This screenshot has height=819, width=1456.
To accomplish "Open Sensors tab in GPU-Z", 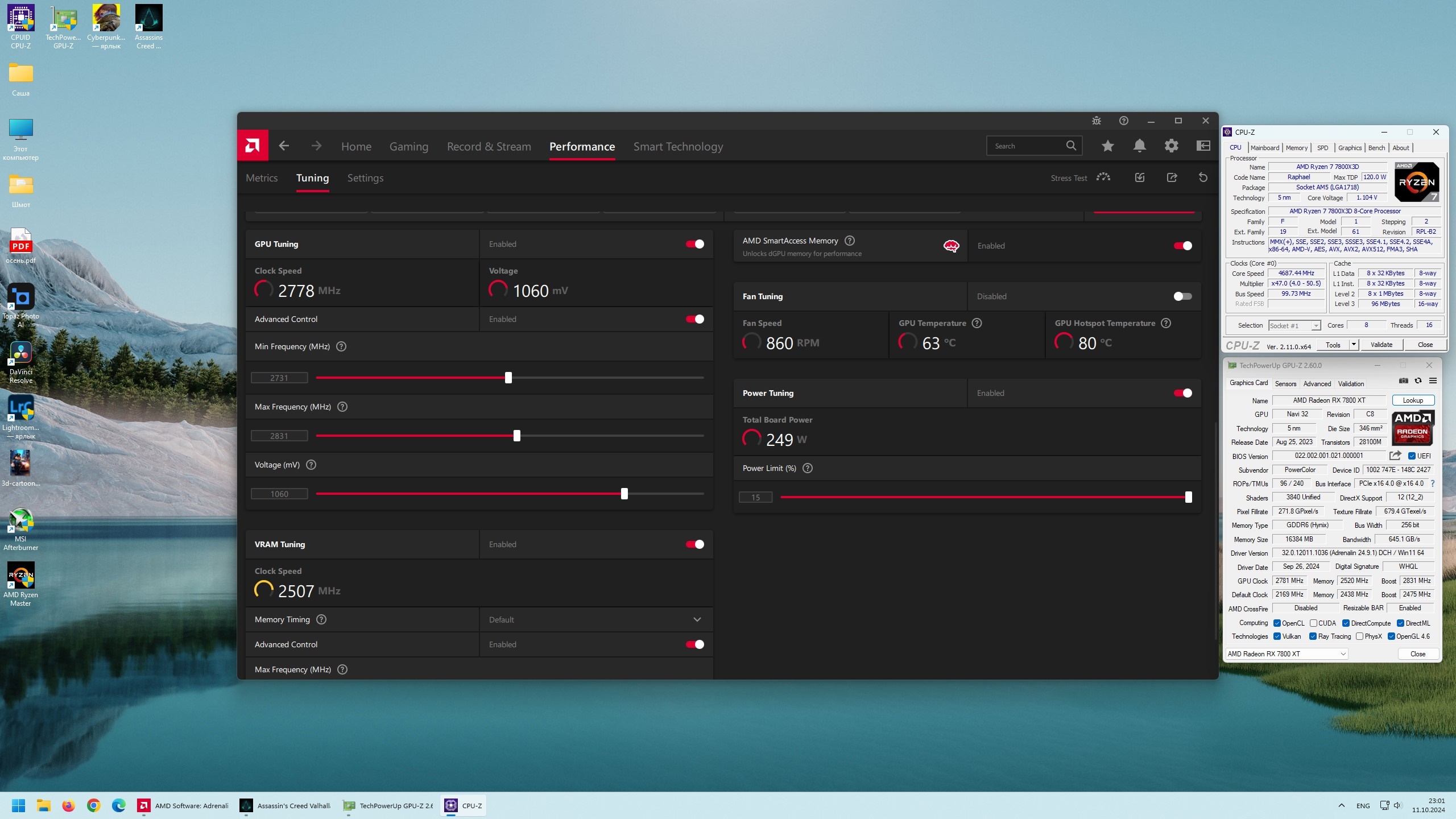I will [x=1285, y=383].
